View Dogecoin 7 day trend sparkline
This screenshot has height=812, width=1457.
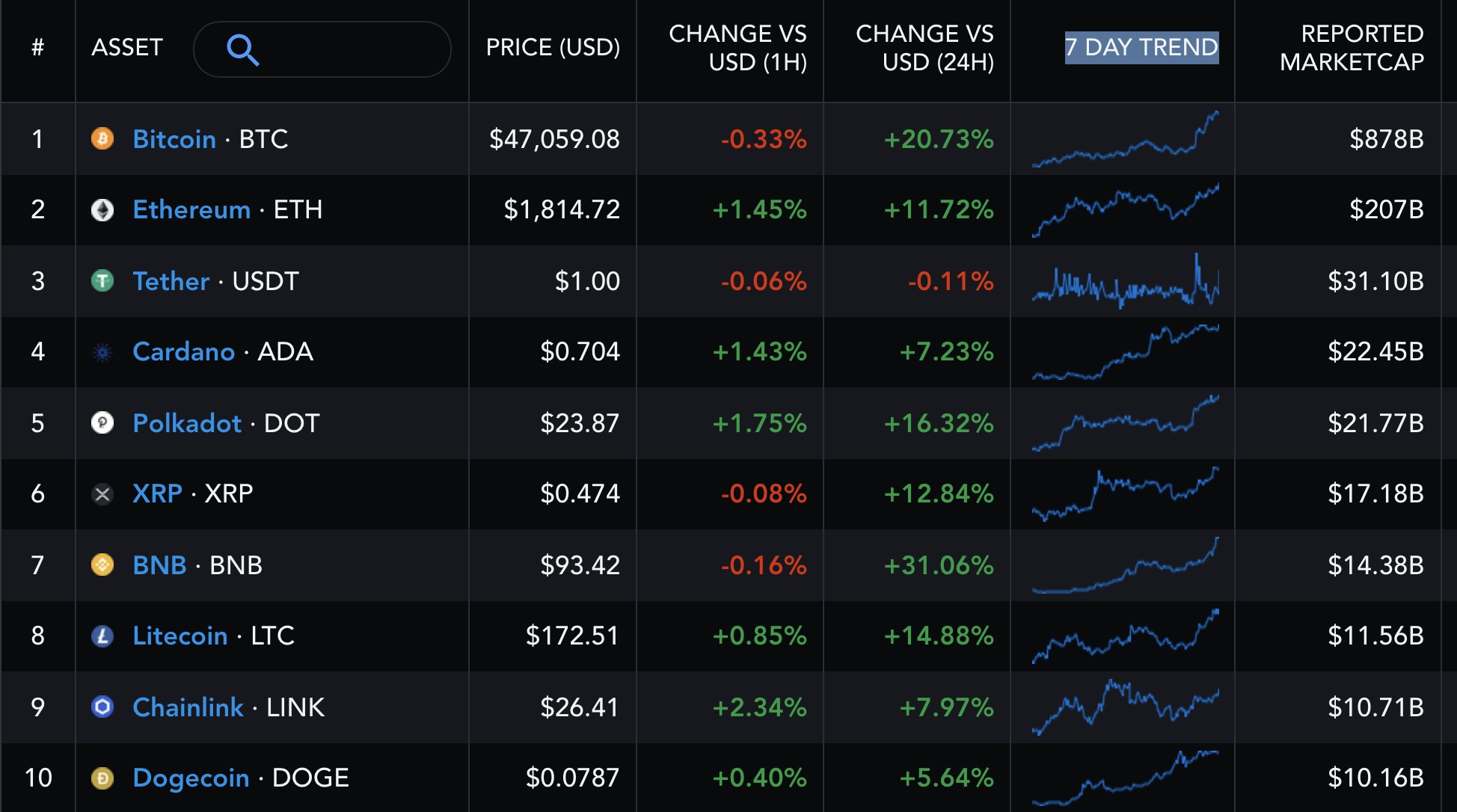[1125, 778]
